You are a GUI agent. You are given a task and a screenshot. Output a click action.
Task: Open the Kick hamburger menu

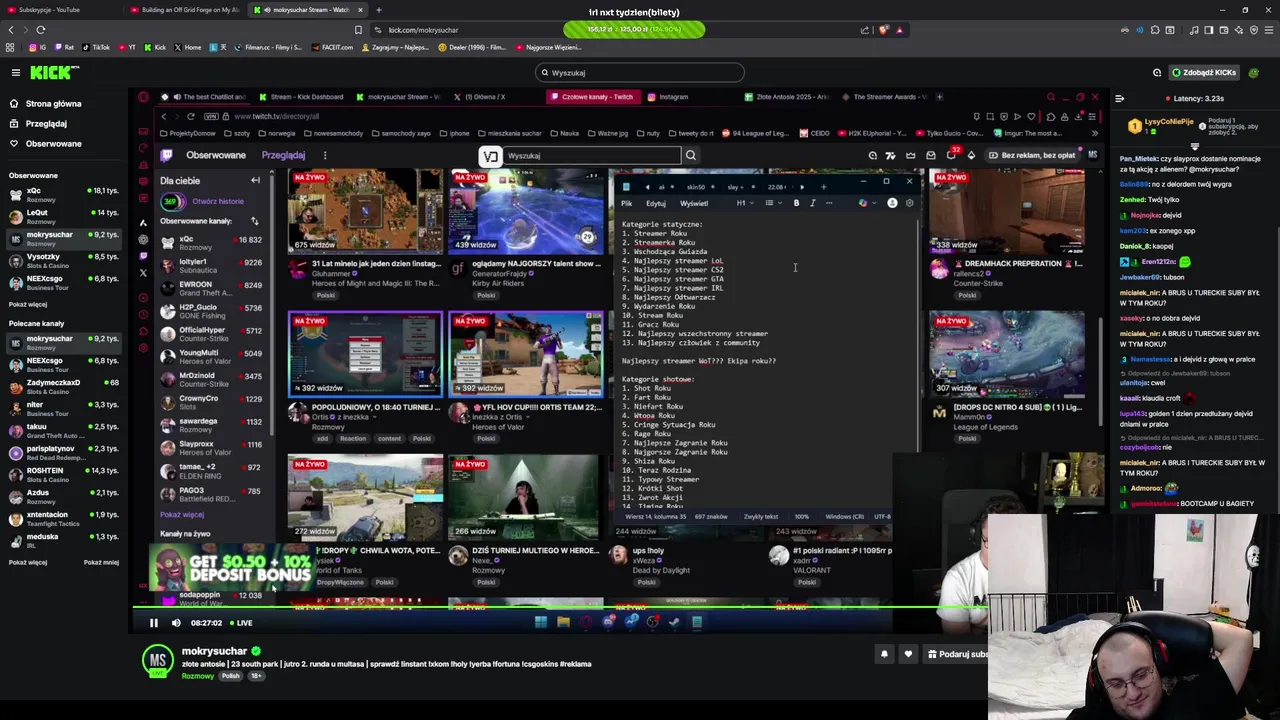pos(15,72)
